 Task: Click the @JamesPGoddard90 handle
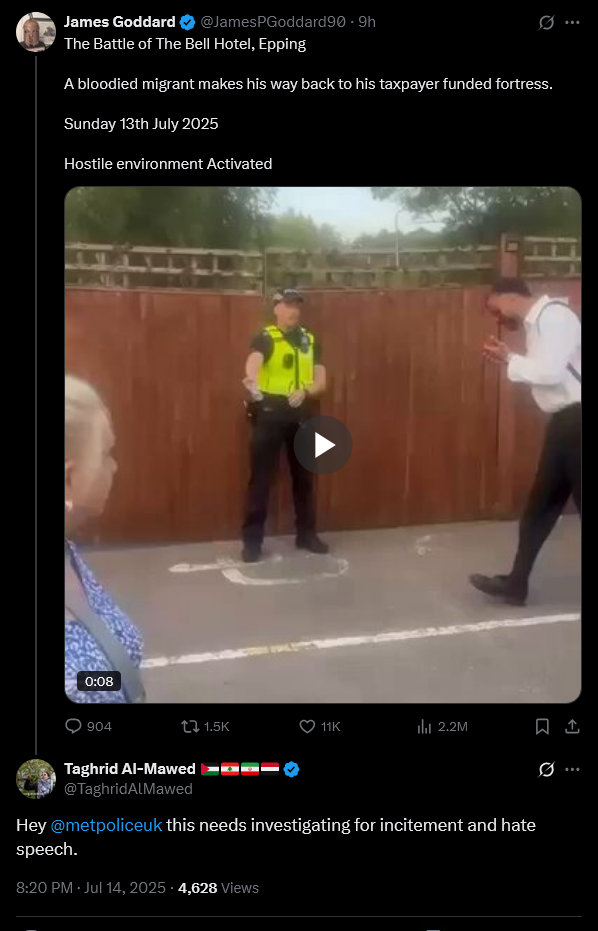(x=273, y=22)
